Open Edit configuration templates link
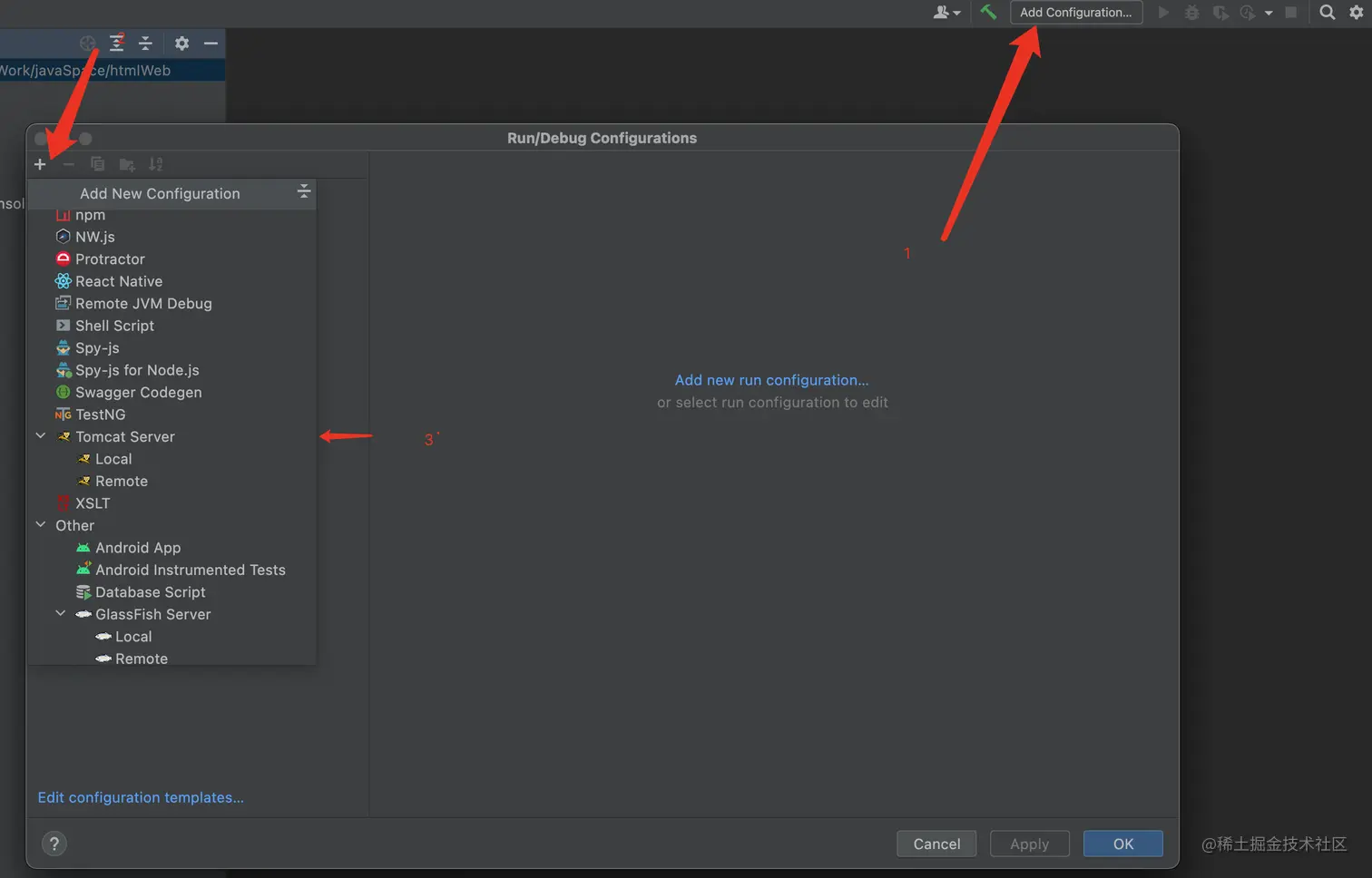Viewport: 1372px width, 878px height. pyautogui.click(x=141, y=797)
